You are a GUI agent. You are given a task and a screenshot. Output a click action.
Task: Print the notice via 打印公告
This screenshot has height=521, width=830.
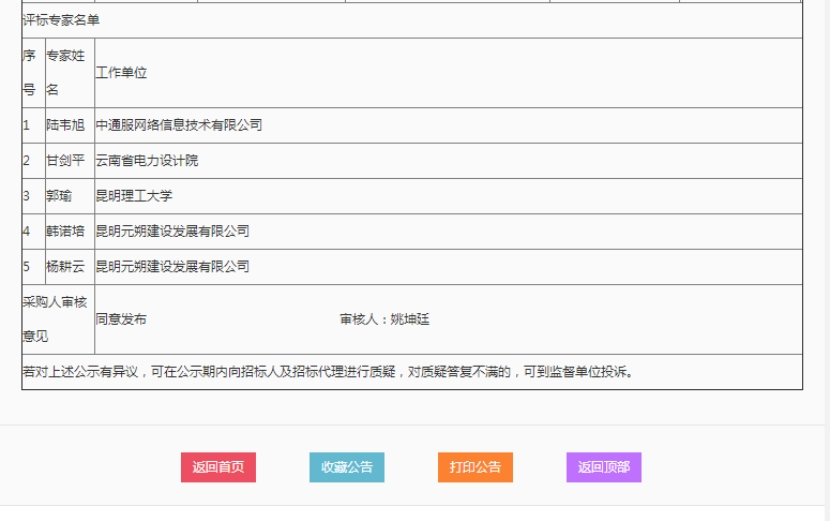pos(475,467)
